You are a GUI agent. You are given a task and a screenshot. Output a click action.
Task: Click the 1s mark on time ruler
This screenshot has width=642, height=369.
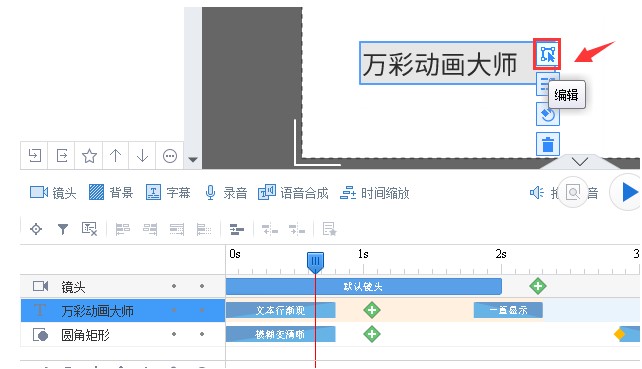click(x=363, y=254)
